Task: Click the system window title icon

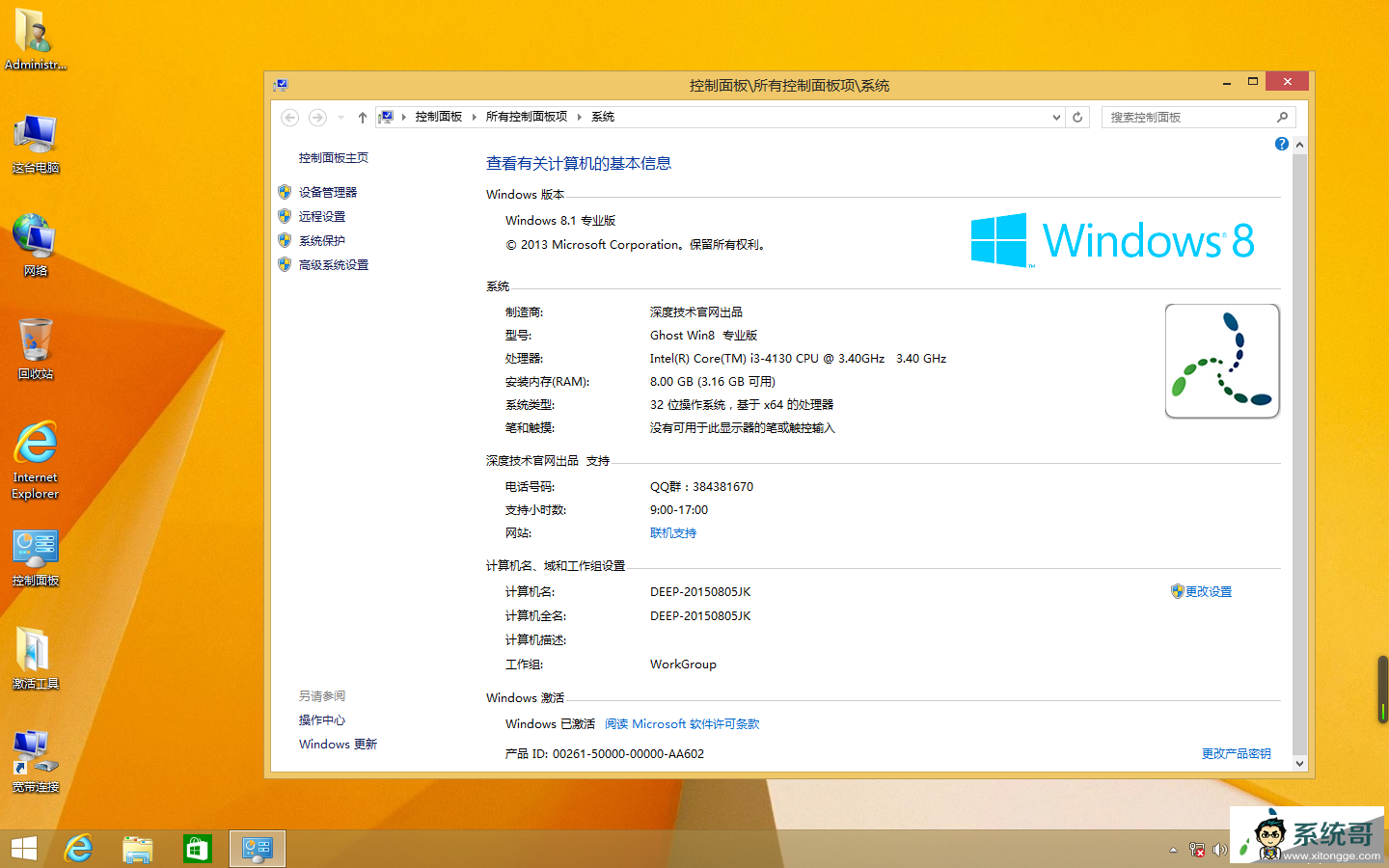Action: (x=281, y=85)
